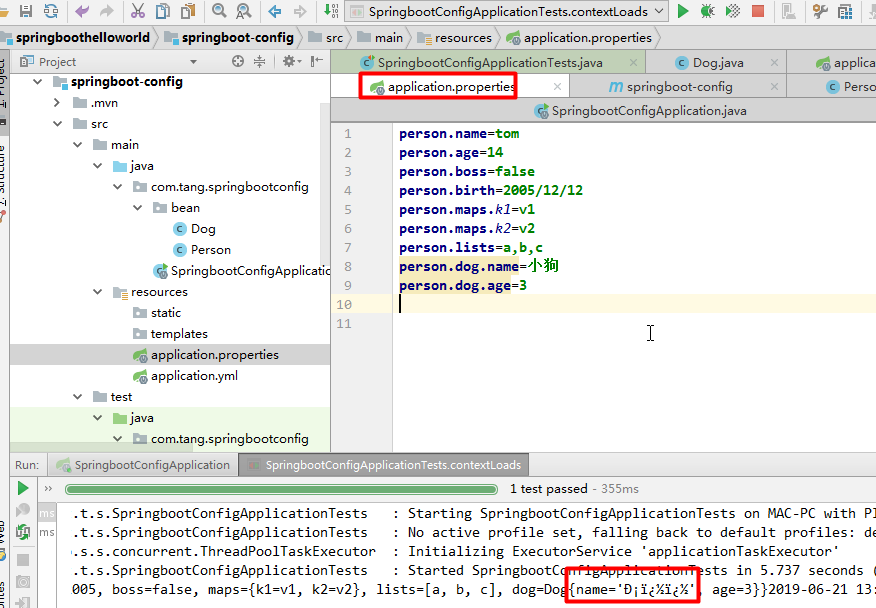Collapse the resources folder
The width and height of the screenshot is (876, 608).
click(98, 292)
